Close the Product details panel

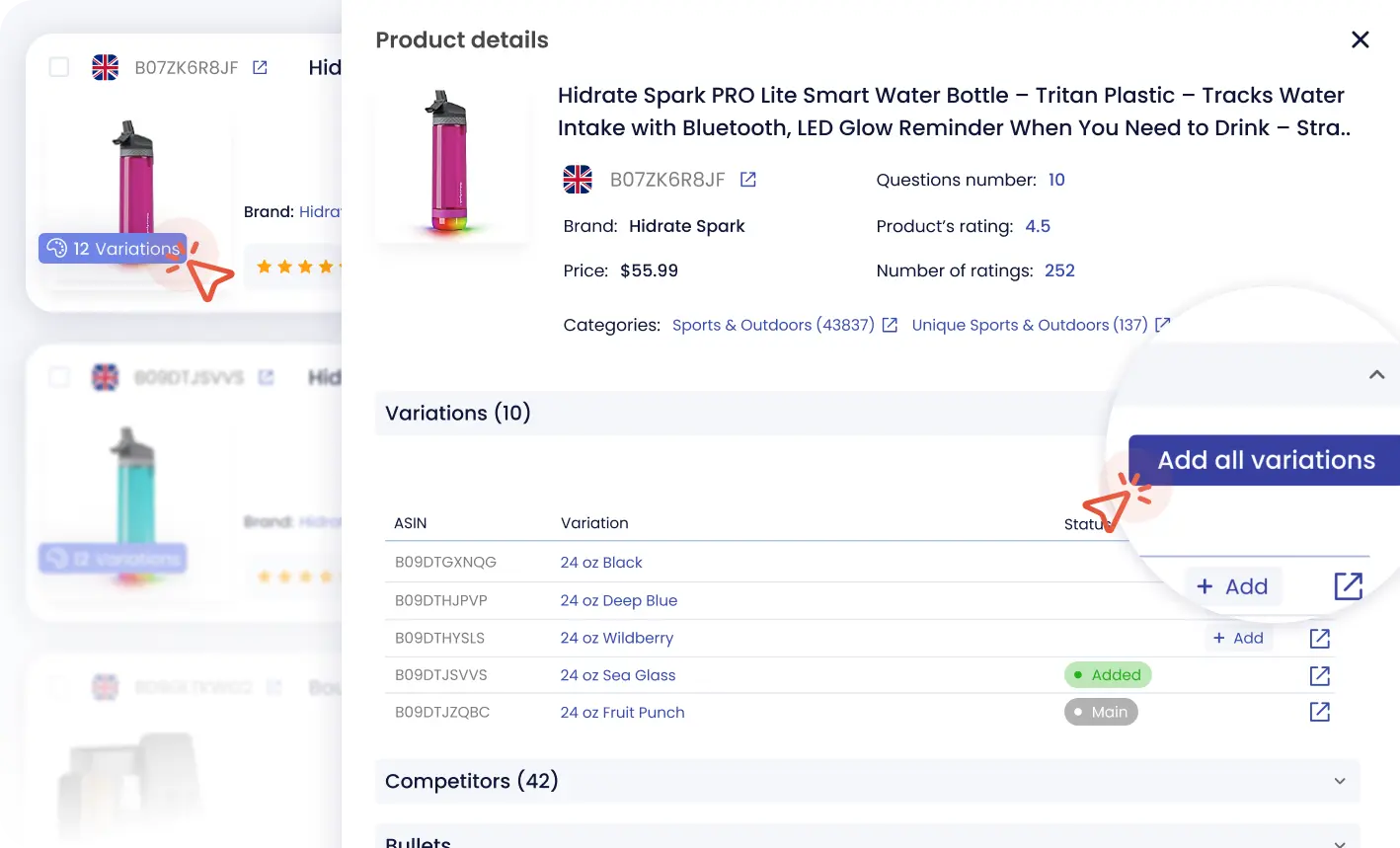click(x=1360, y=39)
